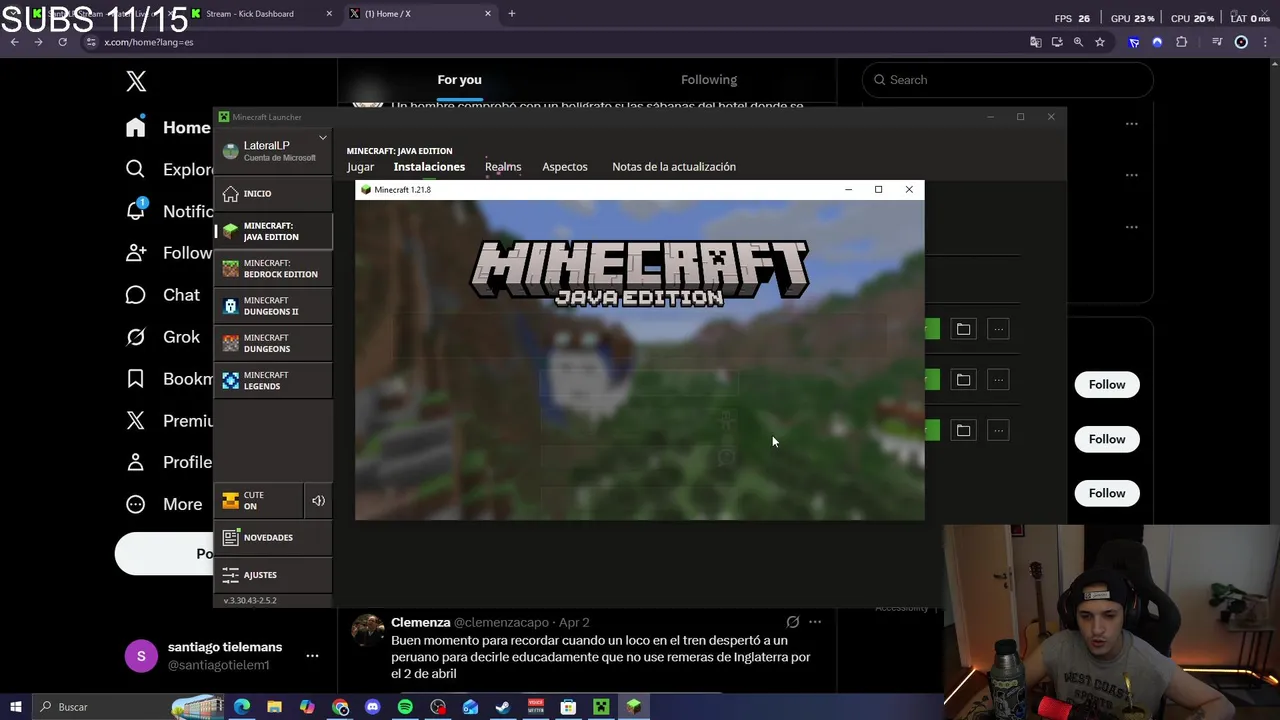1280x720 pixels.
Task: Open Novedades in the launcher sidebar
Action: tap(273, 537)
